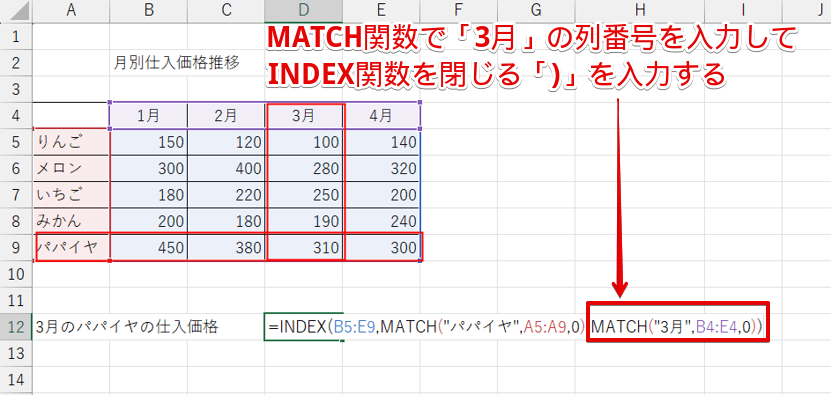Click メロン 4月 value 320
834x403 pixels.
381,169
